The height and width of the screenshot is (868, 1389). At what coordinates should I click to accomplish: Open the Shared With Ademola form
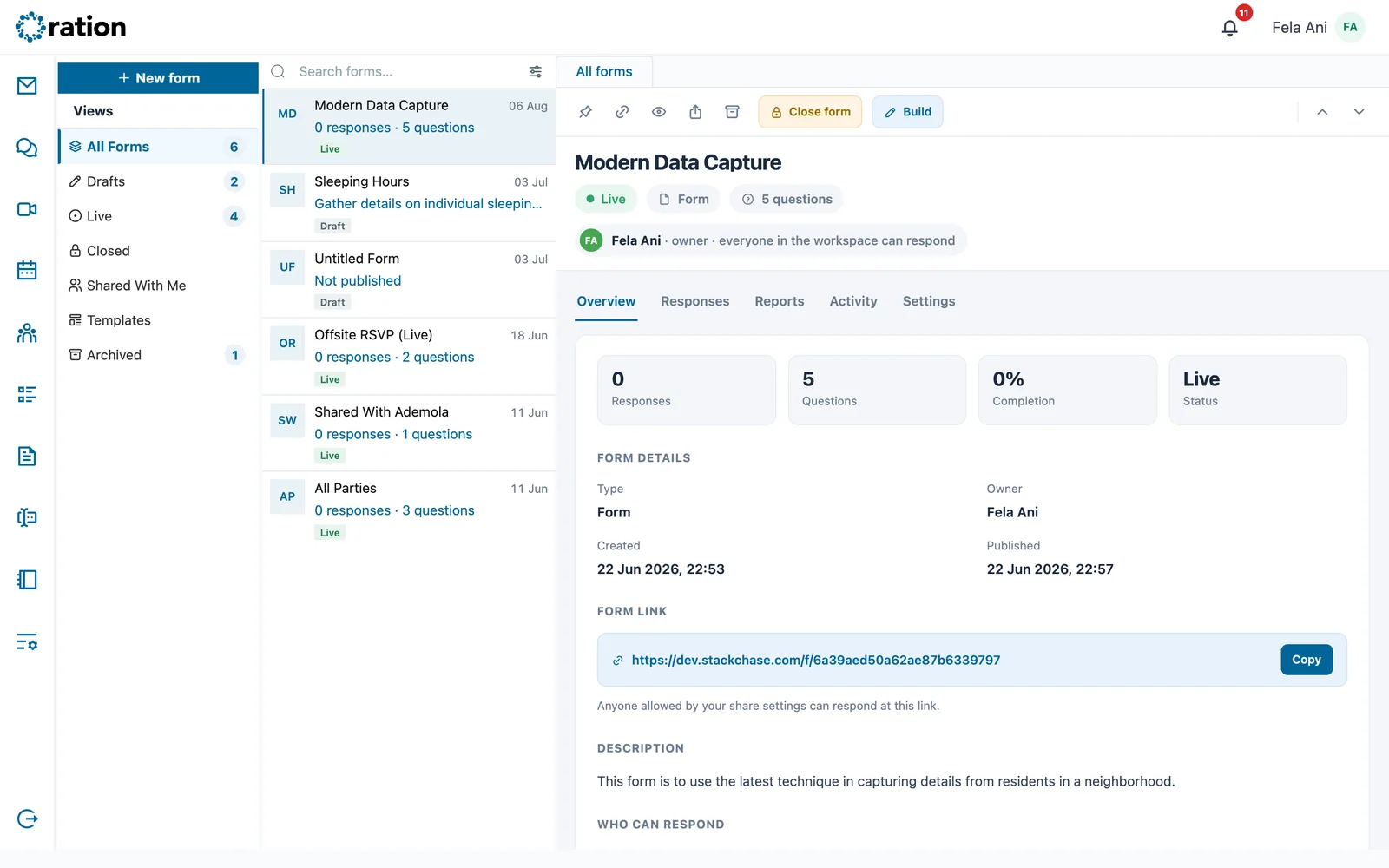(x=409, y=433)
